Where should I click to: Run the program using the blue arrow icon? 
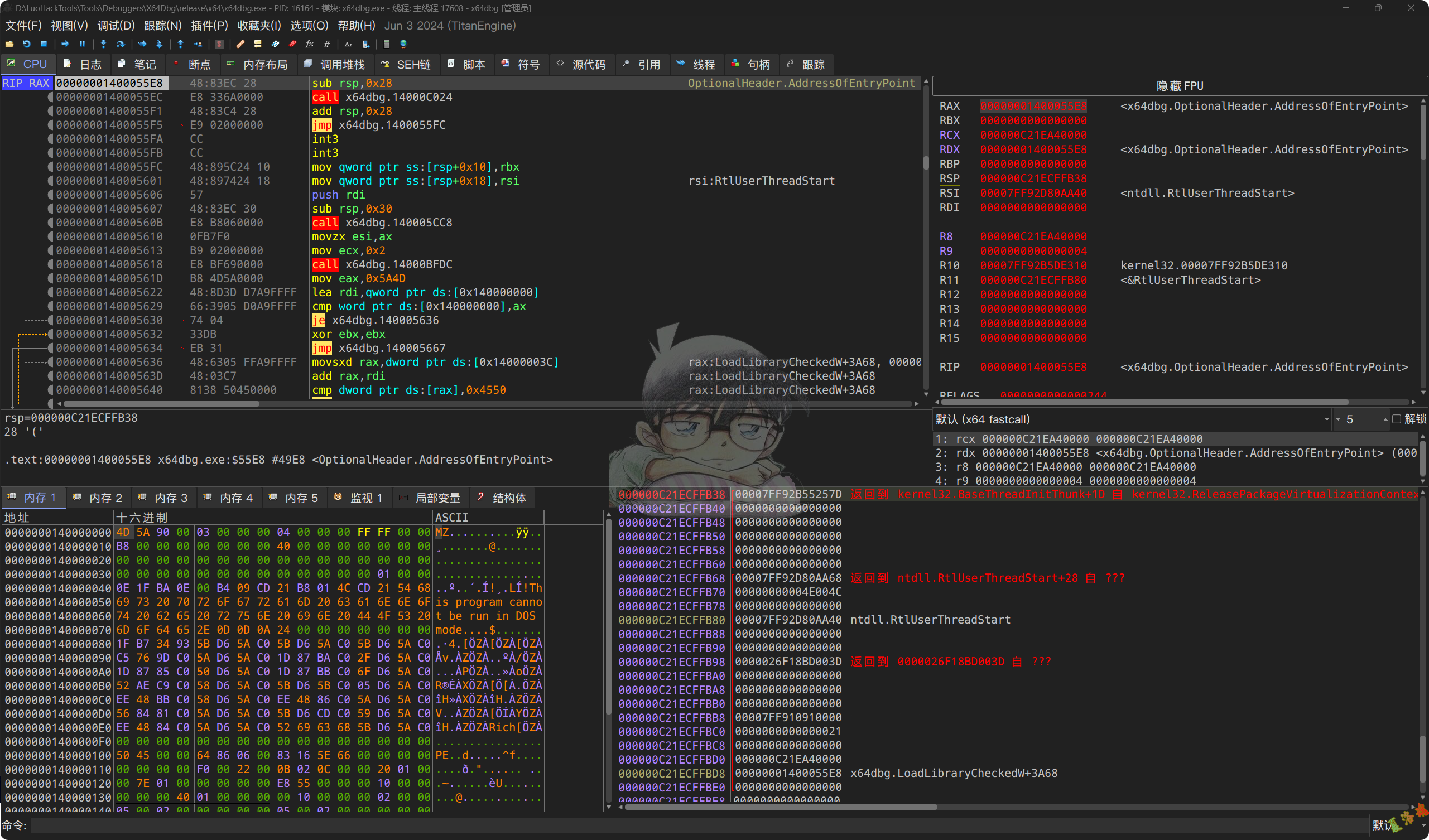pyautogui.click(x=66, y=44)
